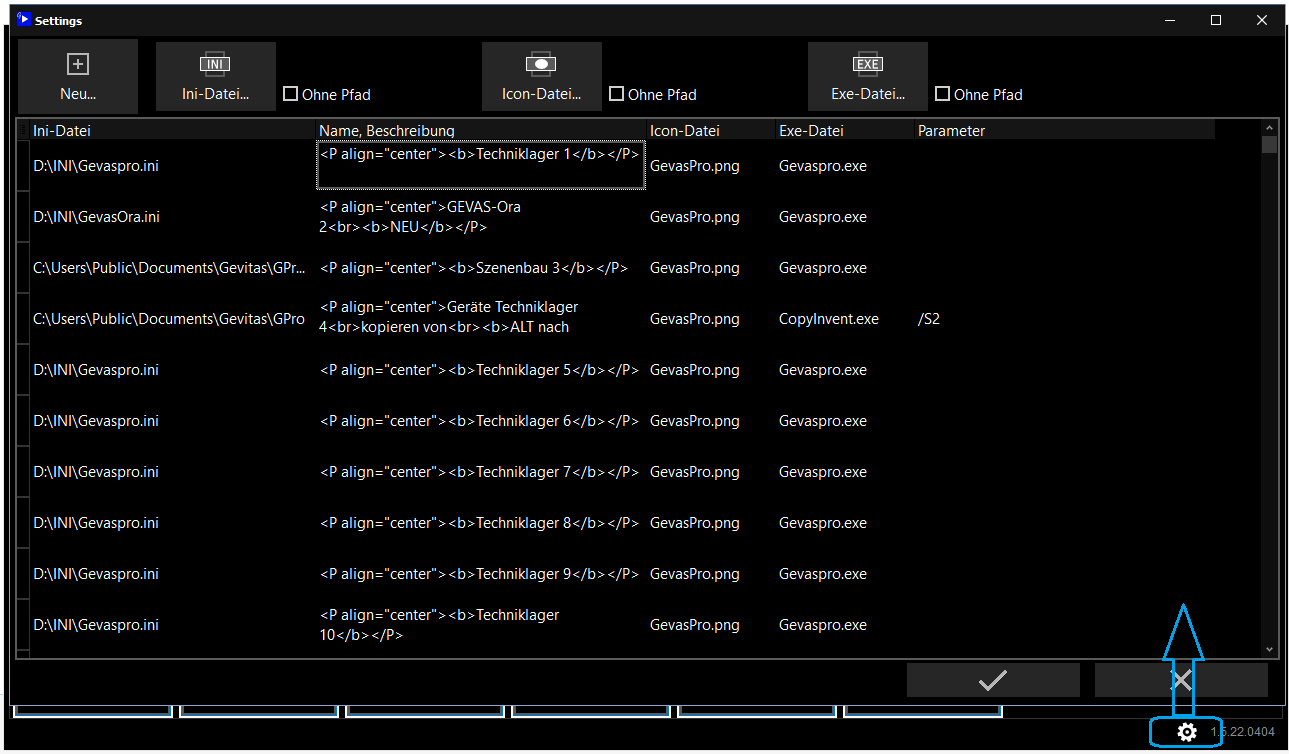Click the Ini-Datei column header

coord(173,130)
